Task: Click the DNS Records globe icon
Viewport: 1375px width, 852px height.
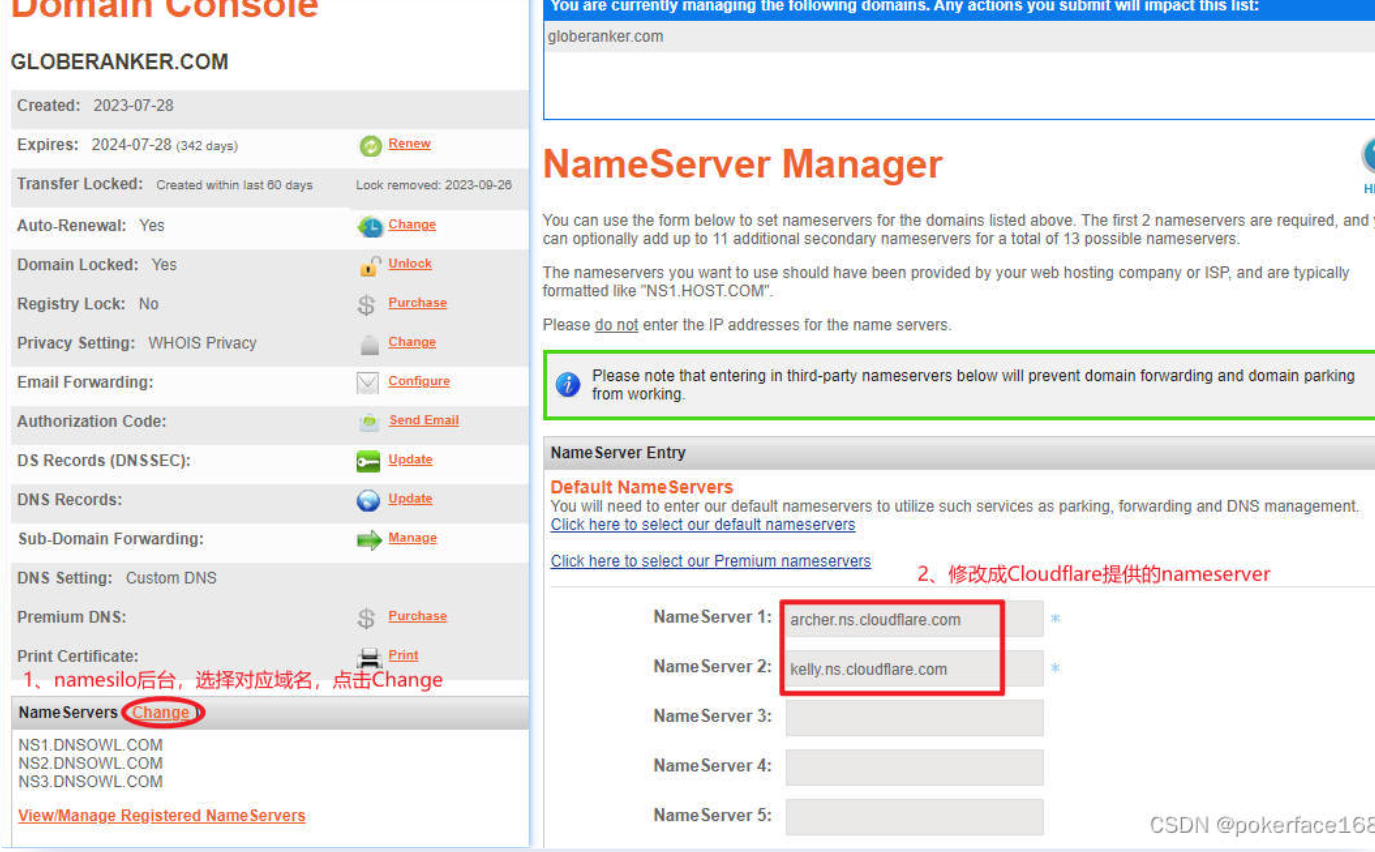Action: click(369, 501)
